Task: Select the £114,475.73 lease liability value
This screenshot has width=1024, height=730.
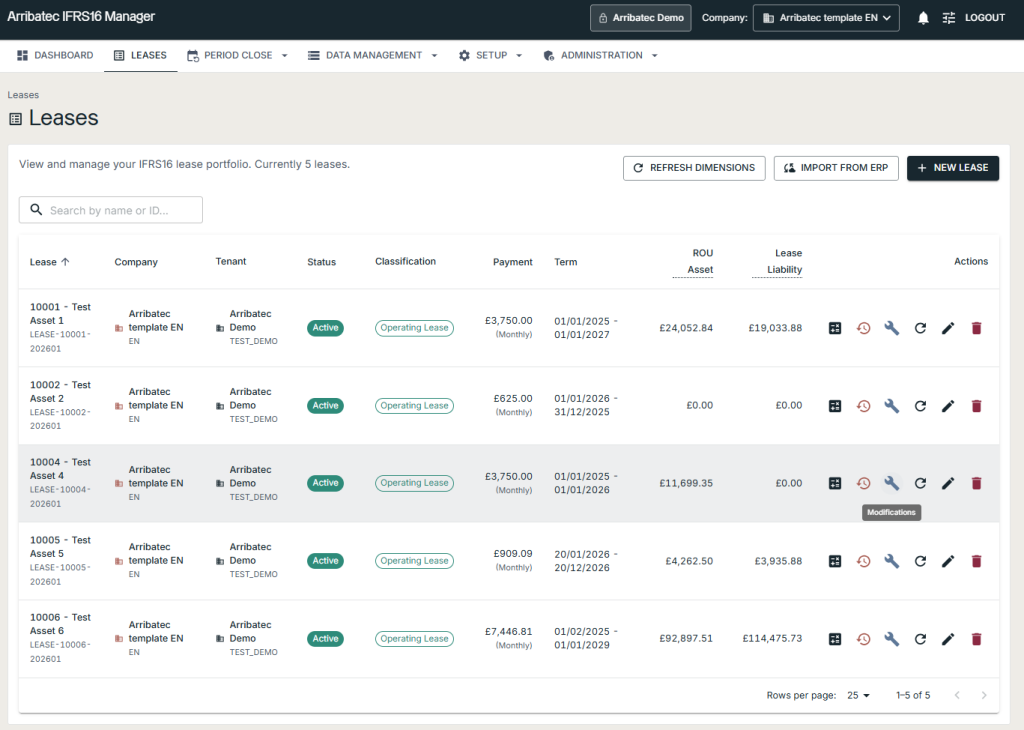Action: pyautogui.click(x=772, y=639)
